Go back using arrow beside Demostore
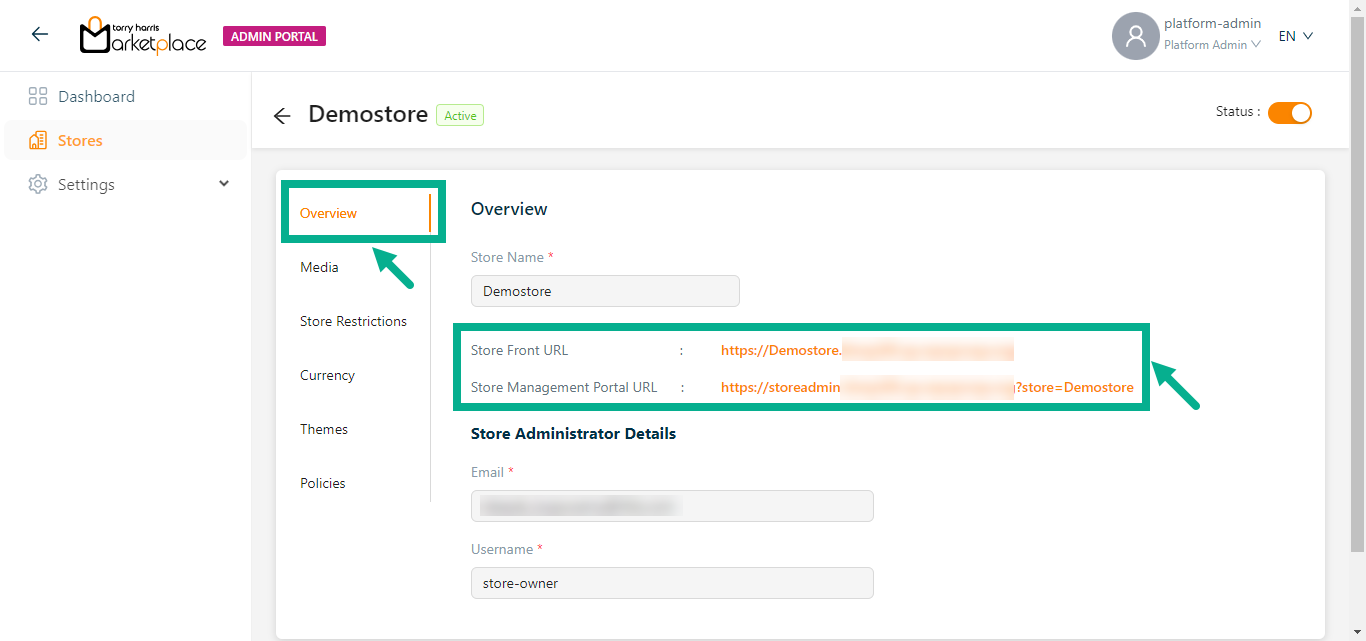The width and height of the screenshot is (1366, 641). (282, 116)
